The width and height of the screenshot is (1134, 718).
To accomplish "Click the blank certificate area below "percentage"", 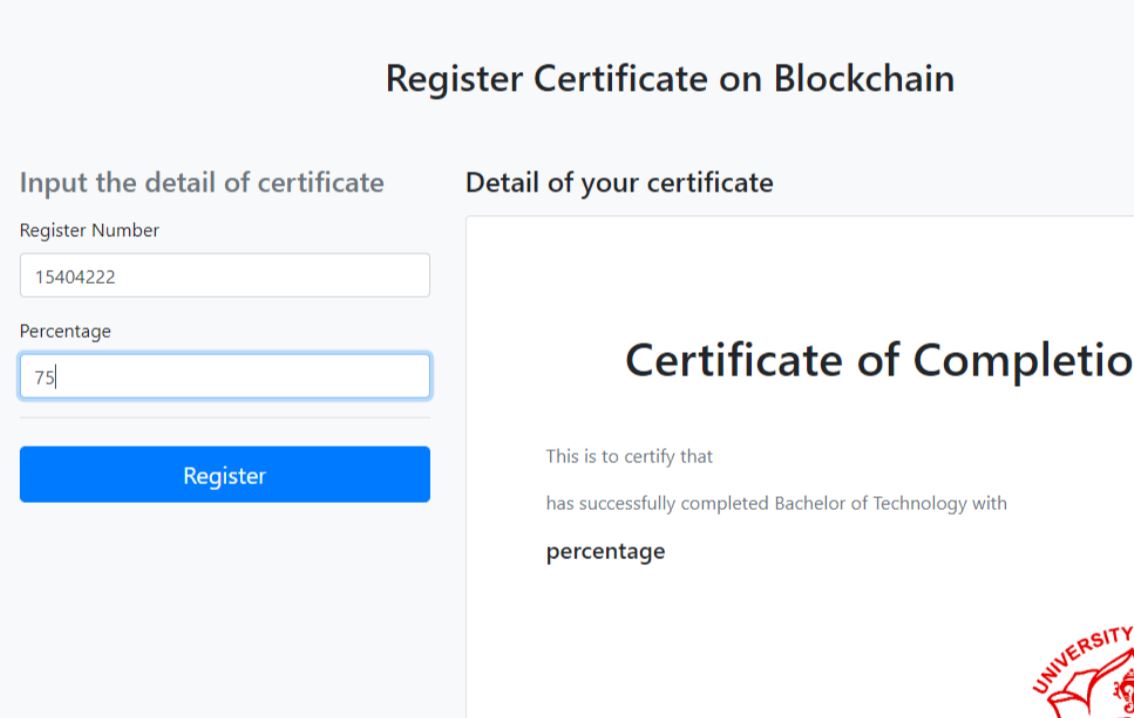I will (750, 630).
